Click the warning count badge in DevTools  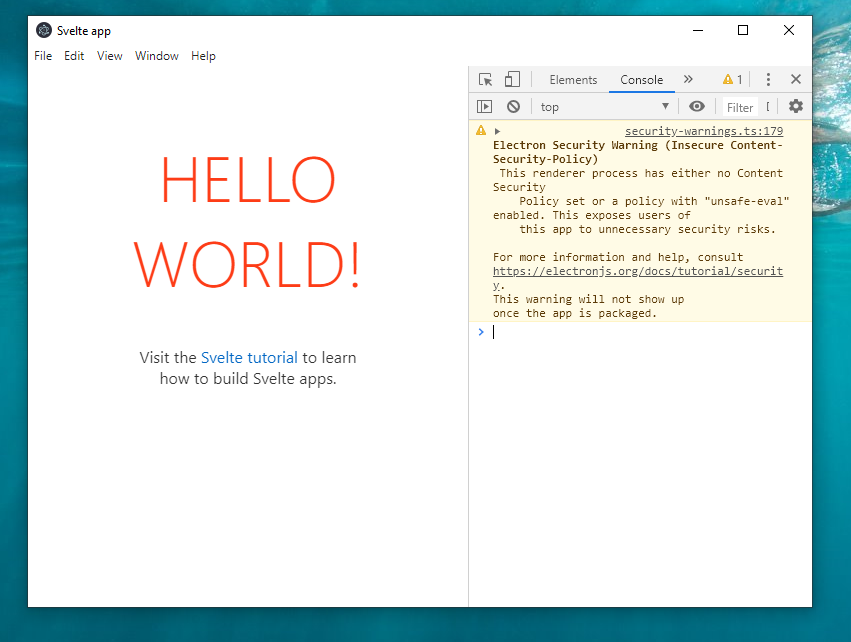tap(730, 78)
